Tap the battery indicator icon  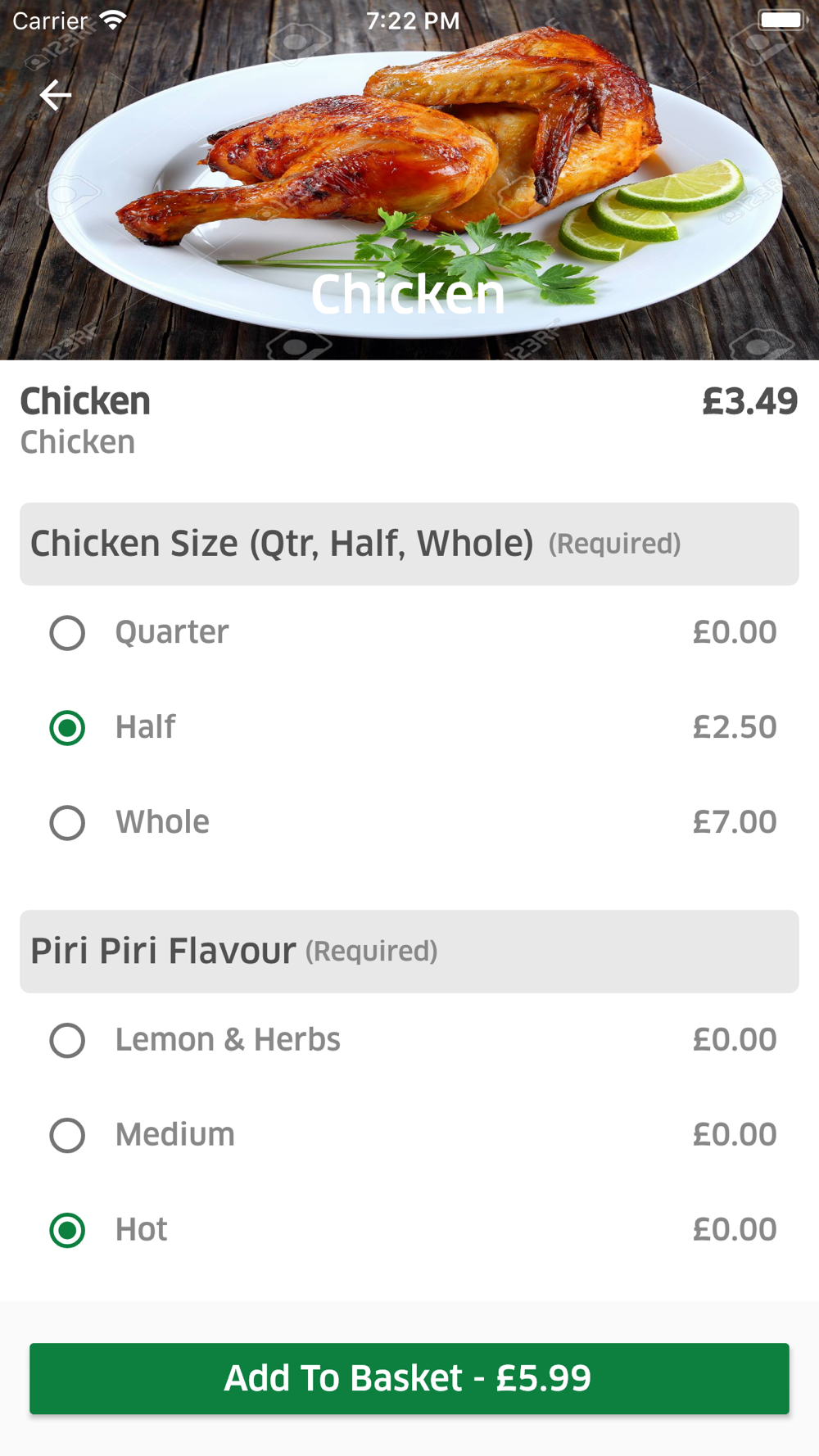781,20
